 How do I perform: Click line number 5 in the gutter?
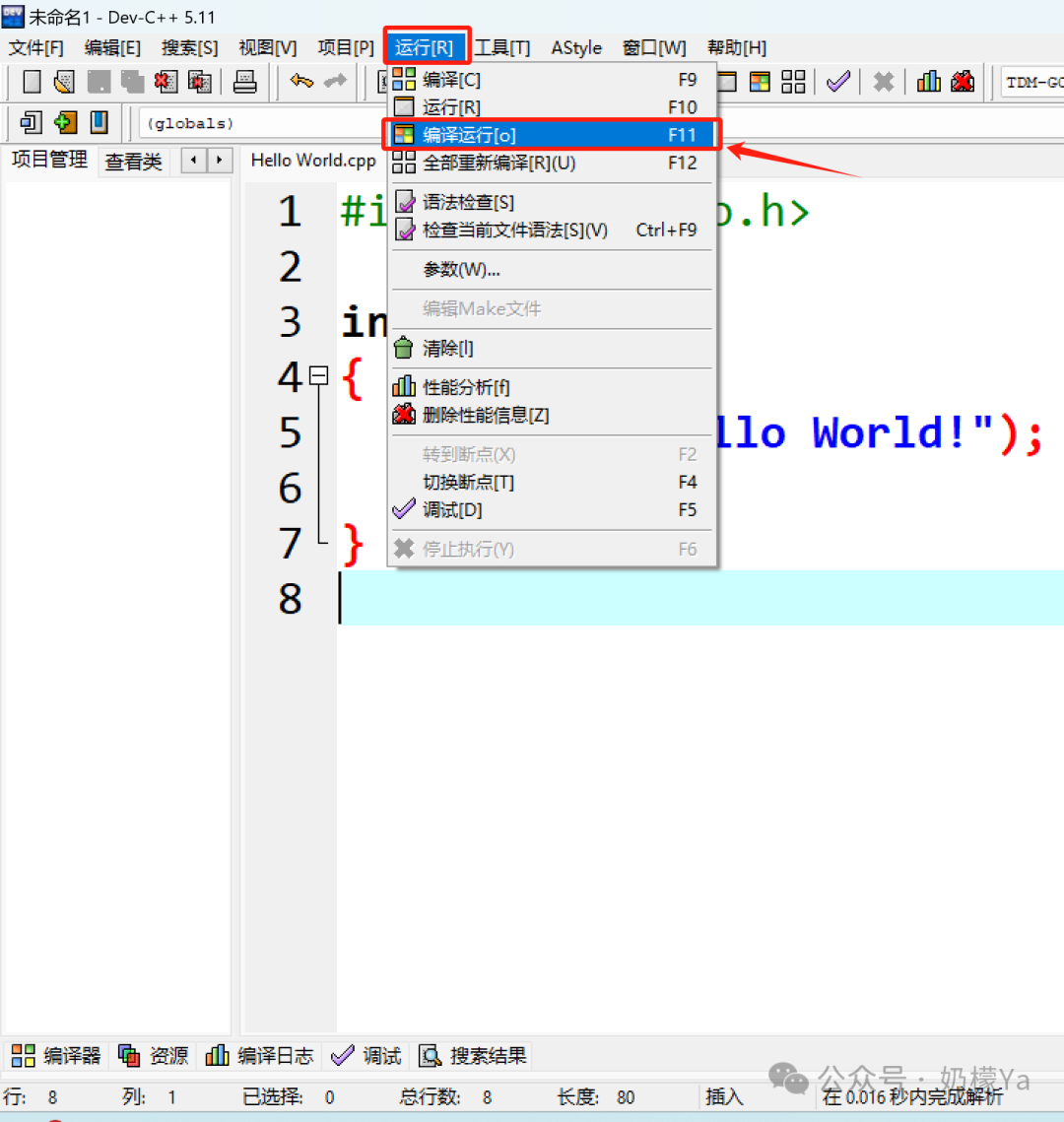pyautogui.click(x=290, y=432)
